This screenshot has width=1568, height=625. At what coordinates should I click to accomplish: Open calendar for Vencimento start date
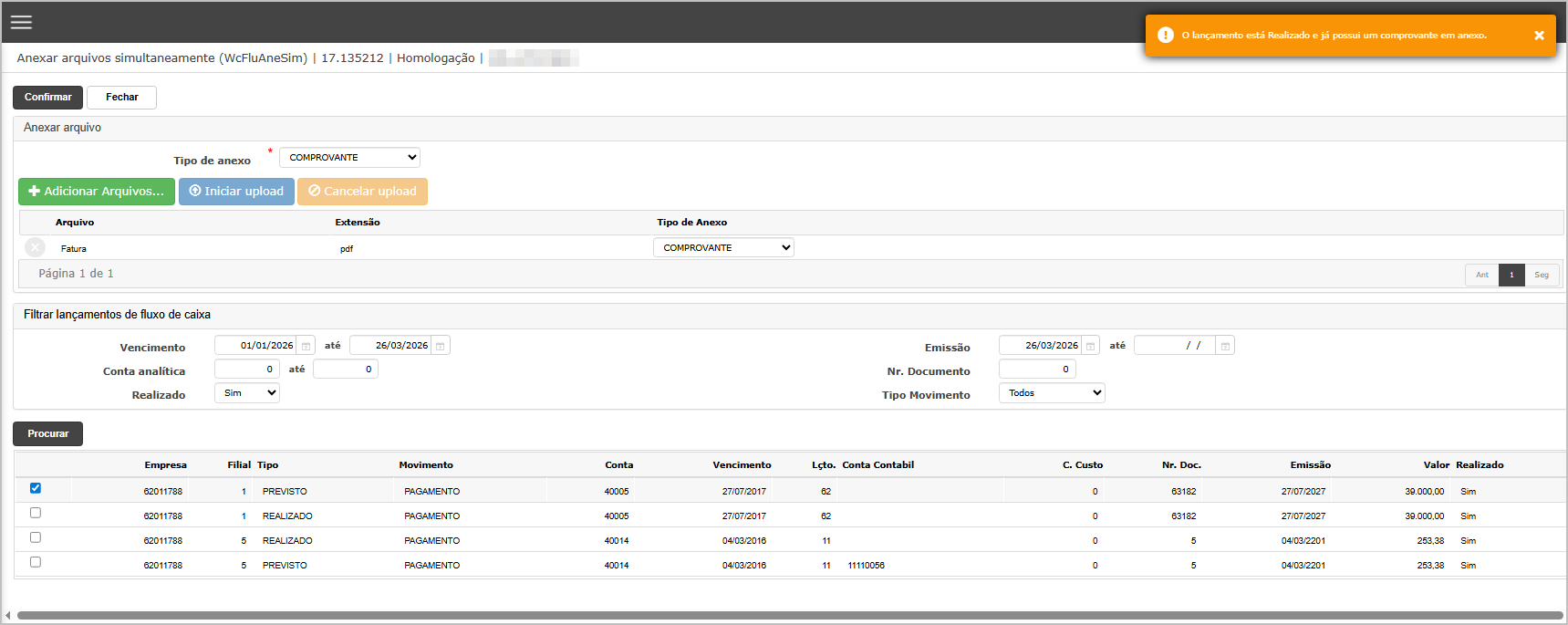coord(306,346)
